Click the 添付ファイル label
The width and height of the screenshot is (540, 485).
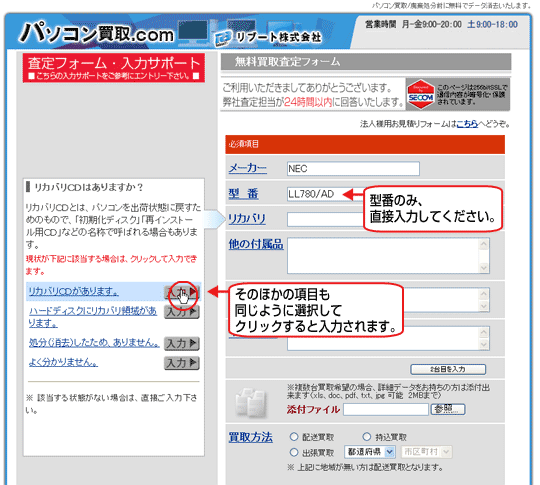[x=313, y=410]
